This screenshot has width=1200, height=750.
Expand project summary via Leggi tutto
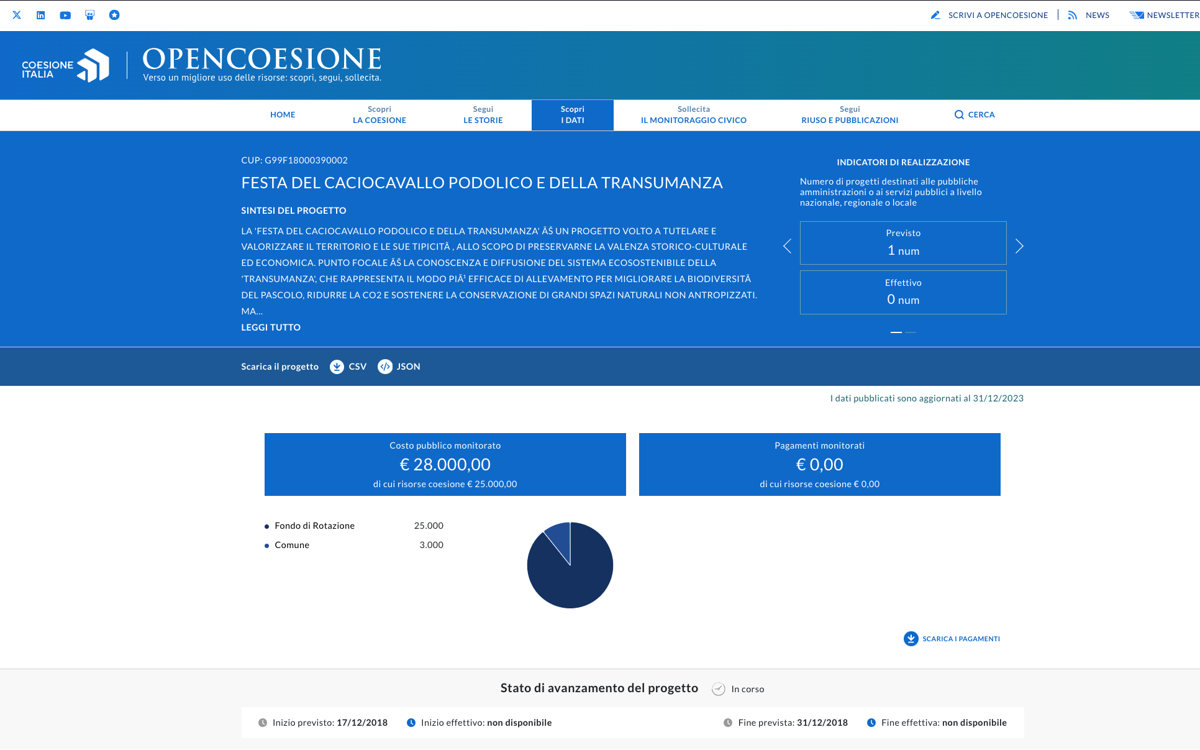tap(271, 327)
